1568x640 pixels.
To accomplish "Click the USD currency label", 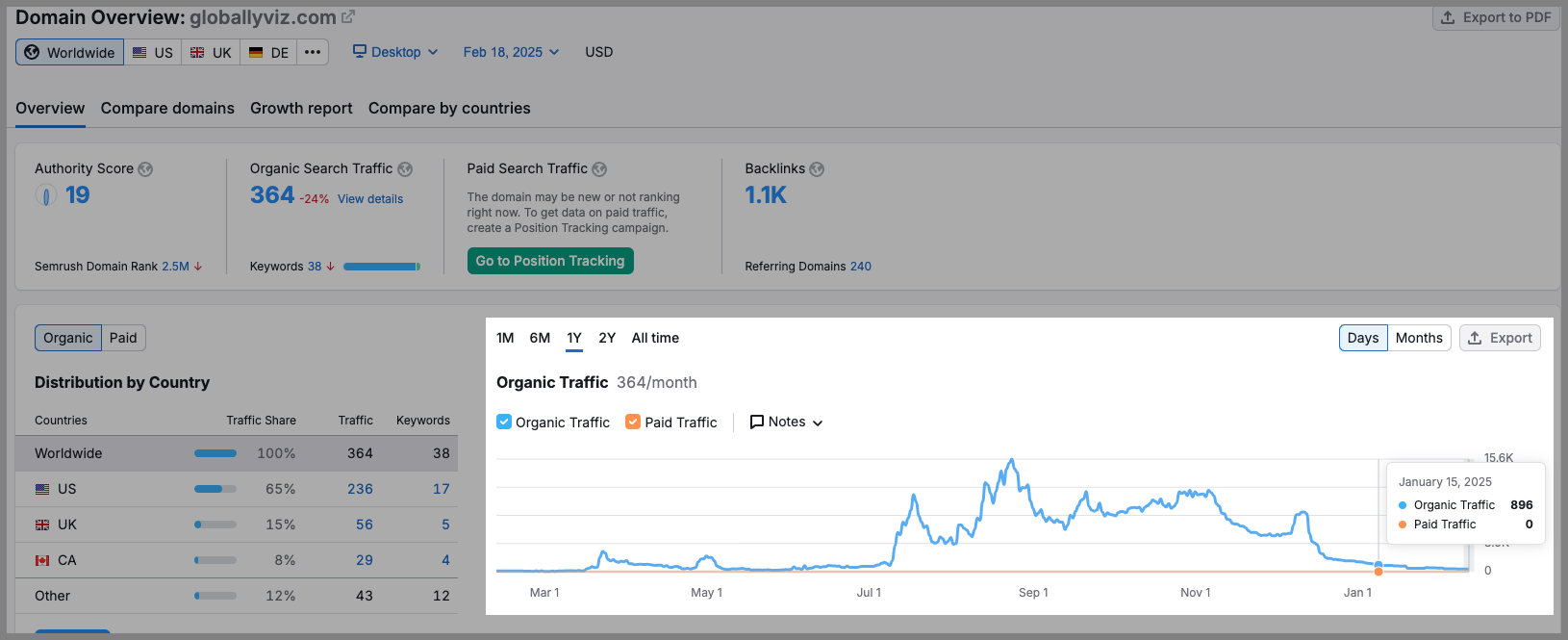I will [x=598, y=52].
